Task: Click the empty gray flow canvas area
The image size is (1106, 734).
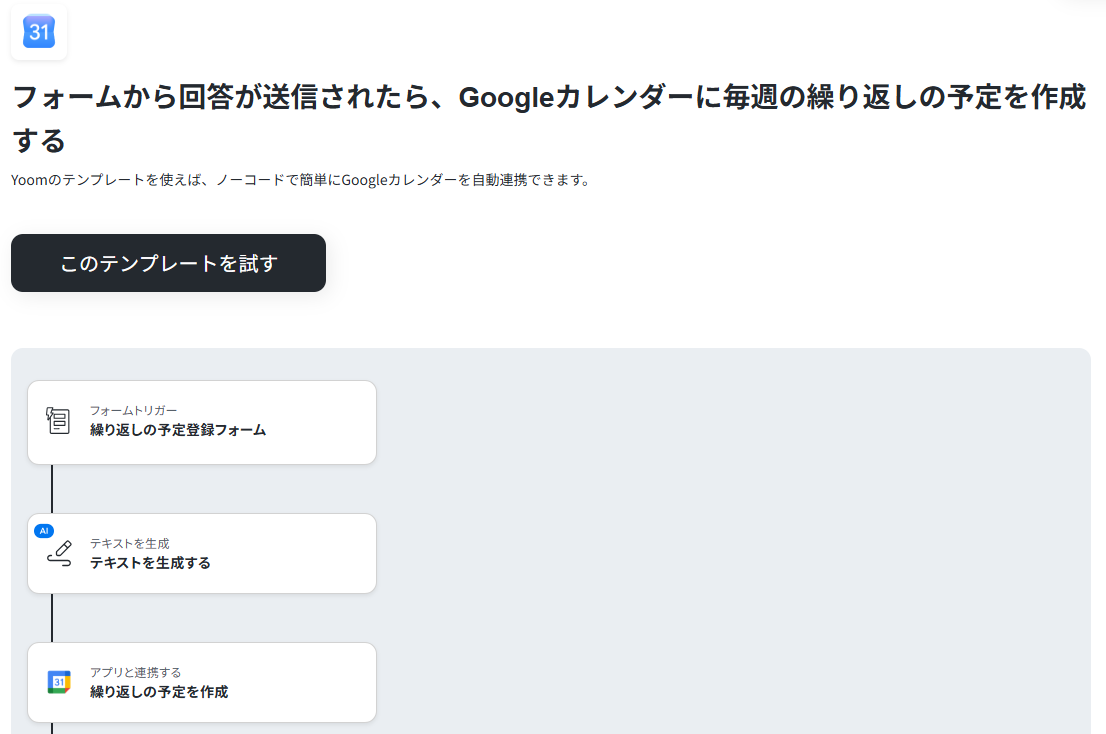Action: [734, 543]
